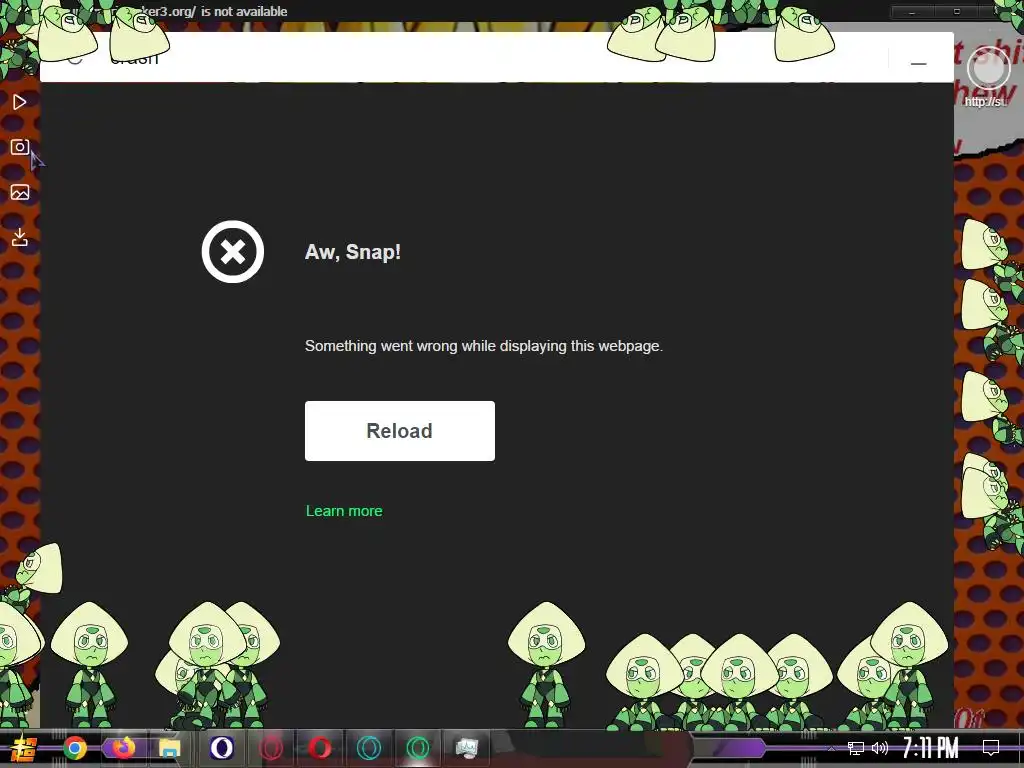Screen dimensions: 1024x768
Task: Open the image gallery sidebar icon
Action: (20, 192)
